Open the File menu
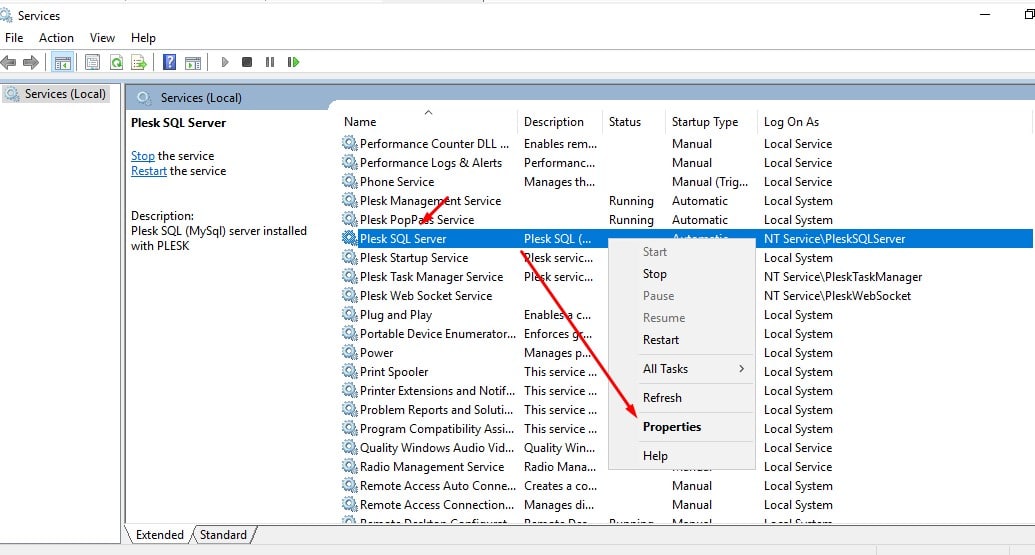Screen dimensions: 1035x555 14,38
